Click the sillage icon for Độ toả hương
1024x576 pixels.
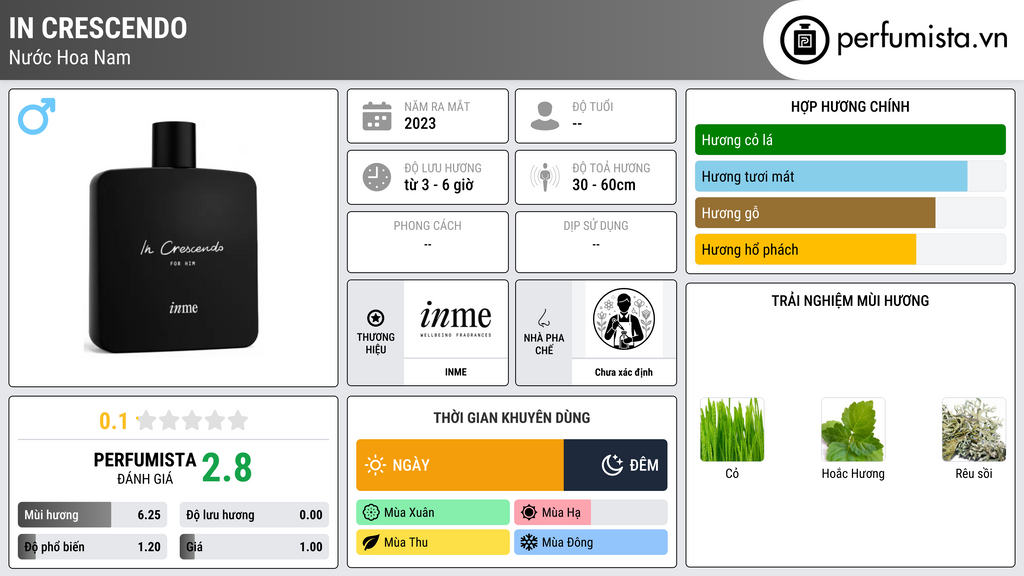click(545, 177)
